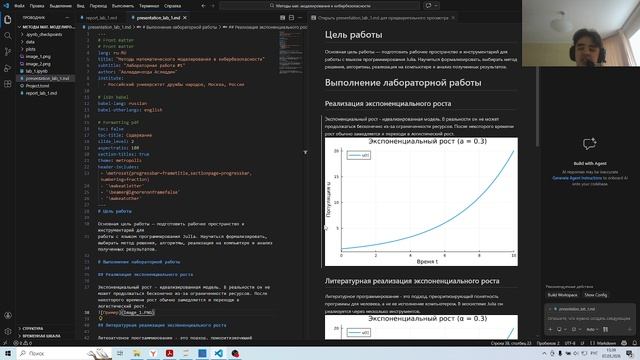
Task: Open the Правка menu
Action: (37, 6)
